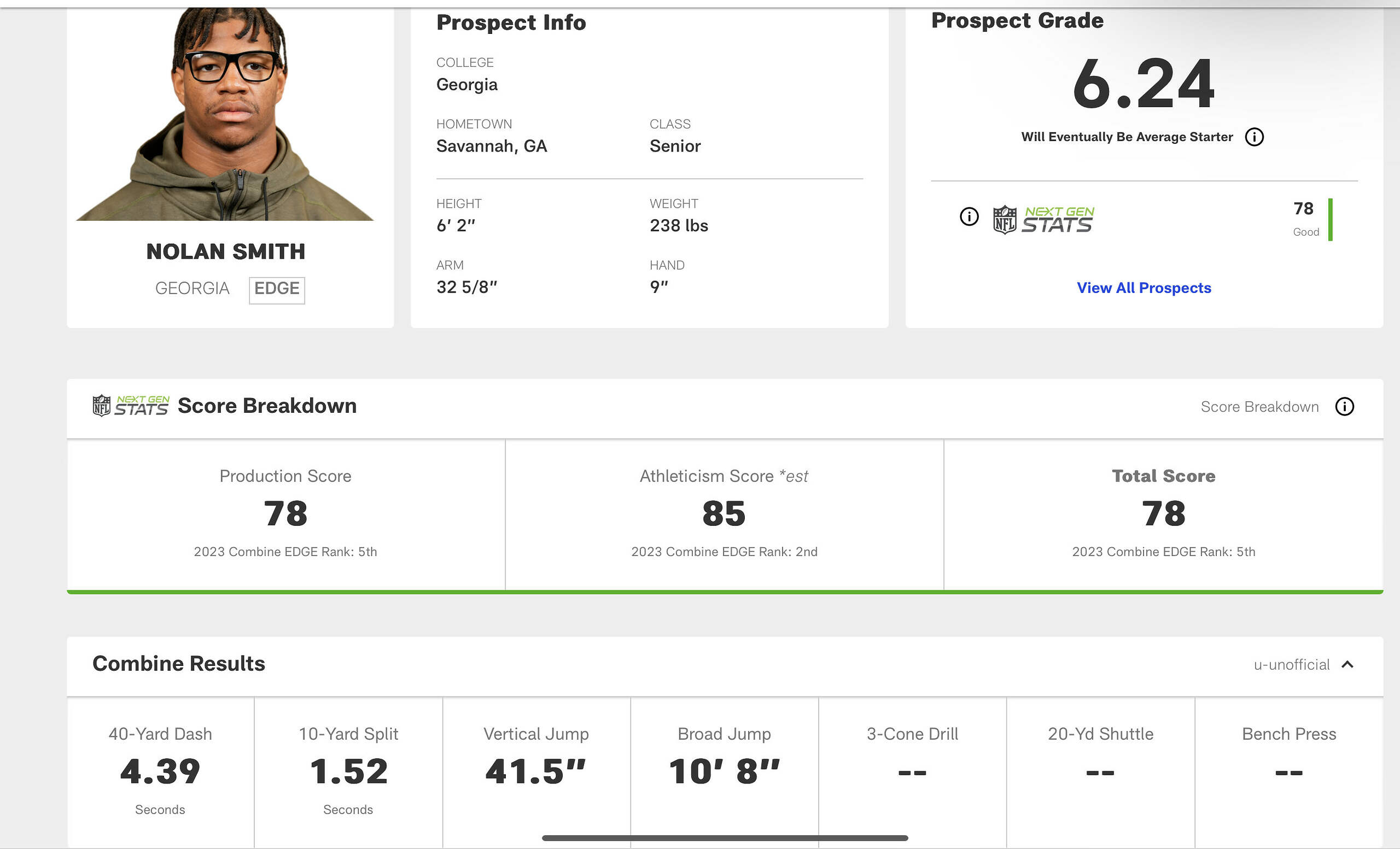Open the Score Breakdown info icon
Image resolution: width=1400 pixels, height=849 pixels.
pyautogui.click(x=1344, y=407)
